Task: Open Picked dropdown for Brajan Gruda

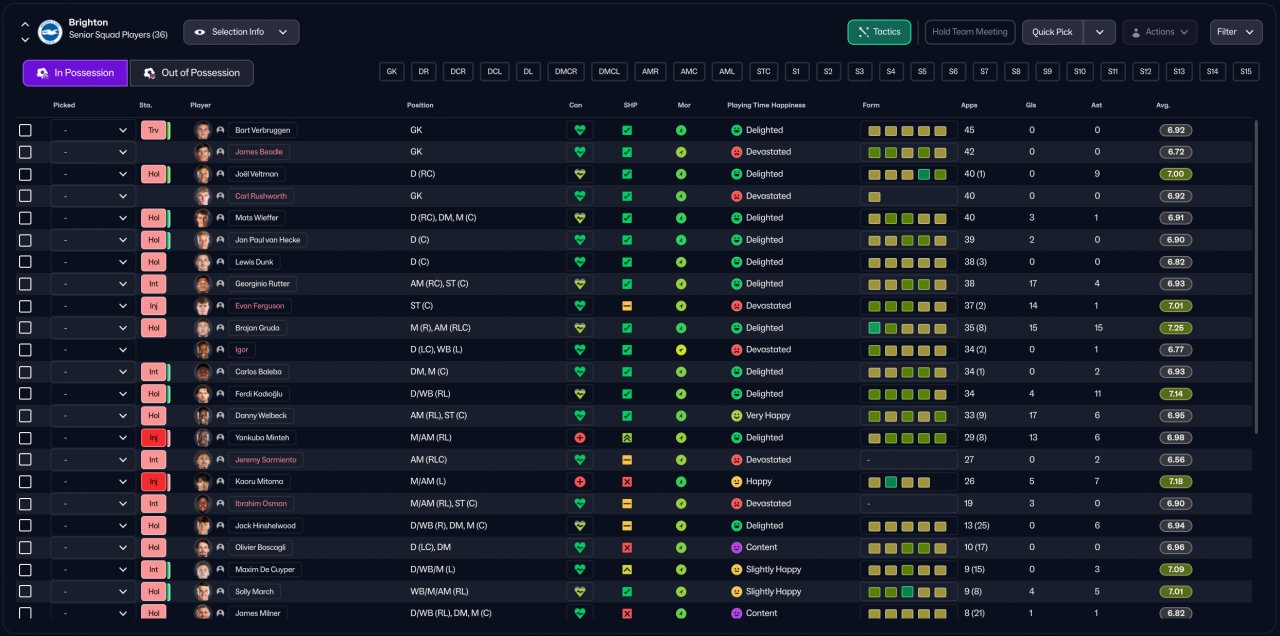Action: point(93,328)
